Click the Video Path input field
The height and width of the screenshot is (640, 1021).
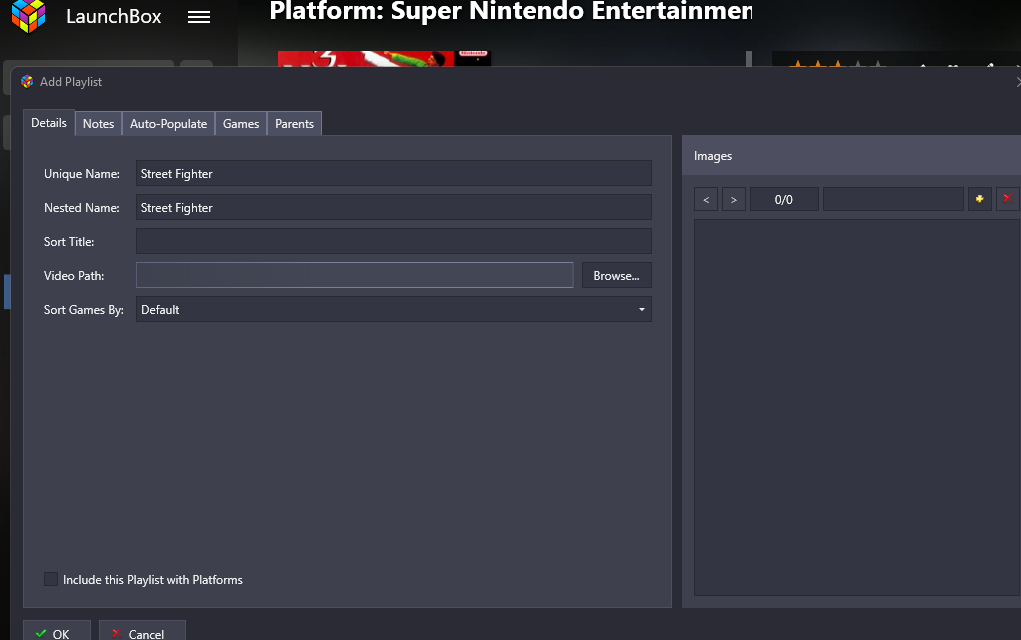click(354, 275)
